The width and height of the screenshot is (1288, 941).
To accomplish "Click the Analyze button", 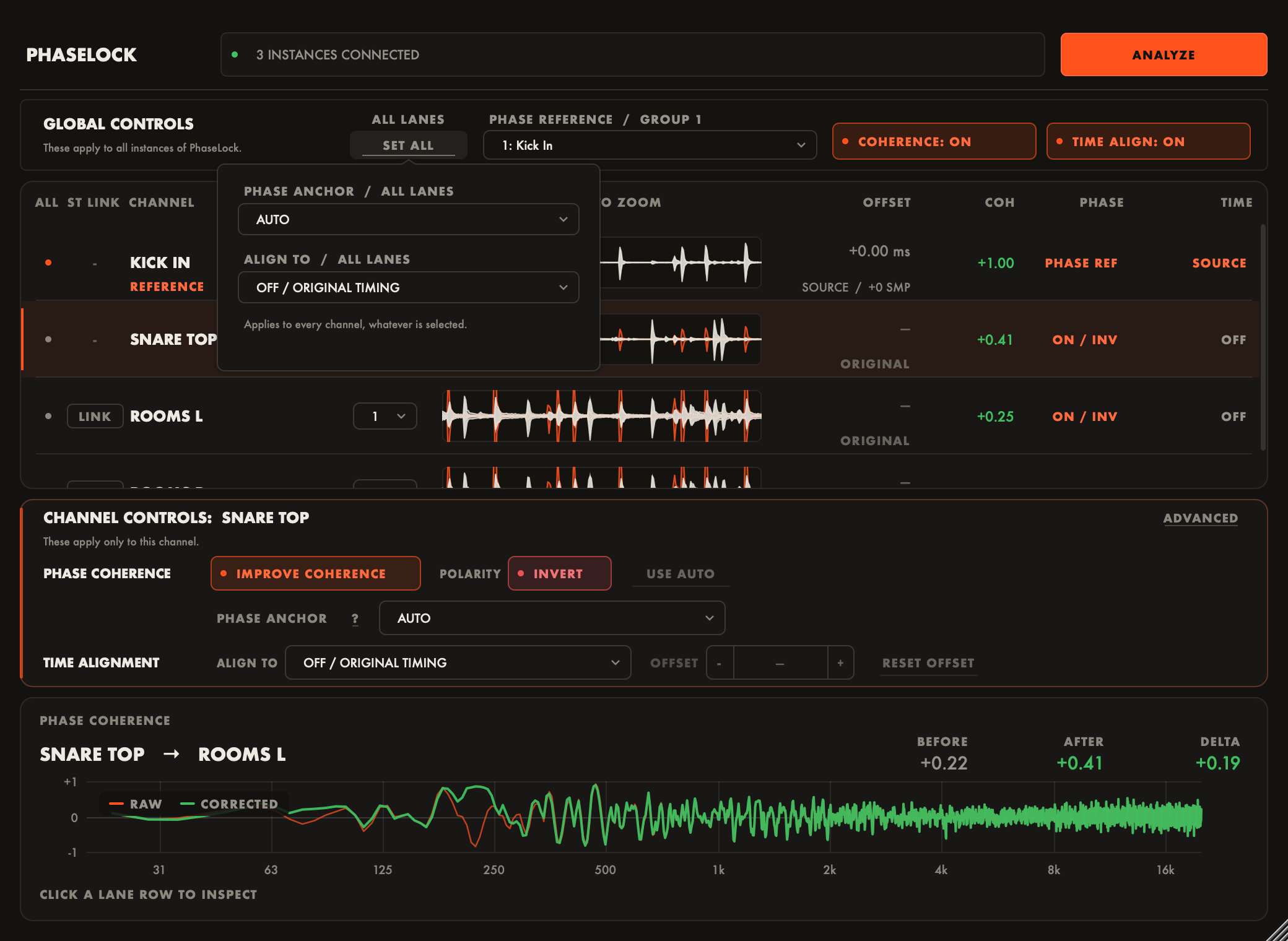I will (x=1164, y=54).
